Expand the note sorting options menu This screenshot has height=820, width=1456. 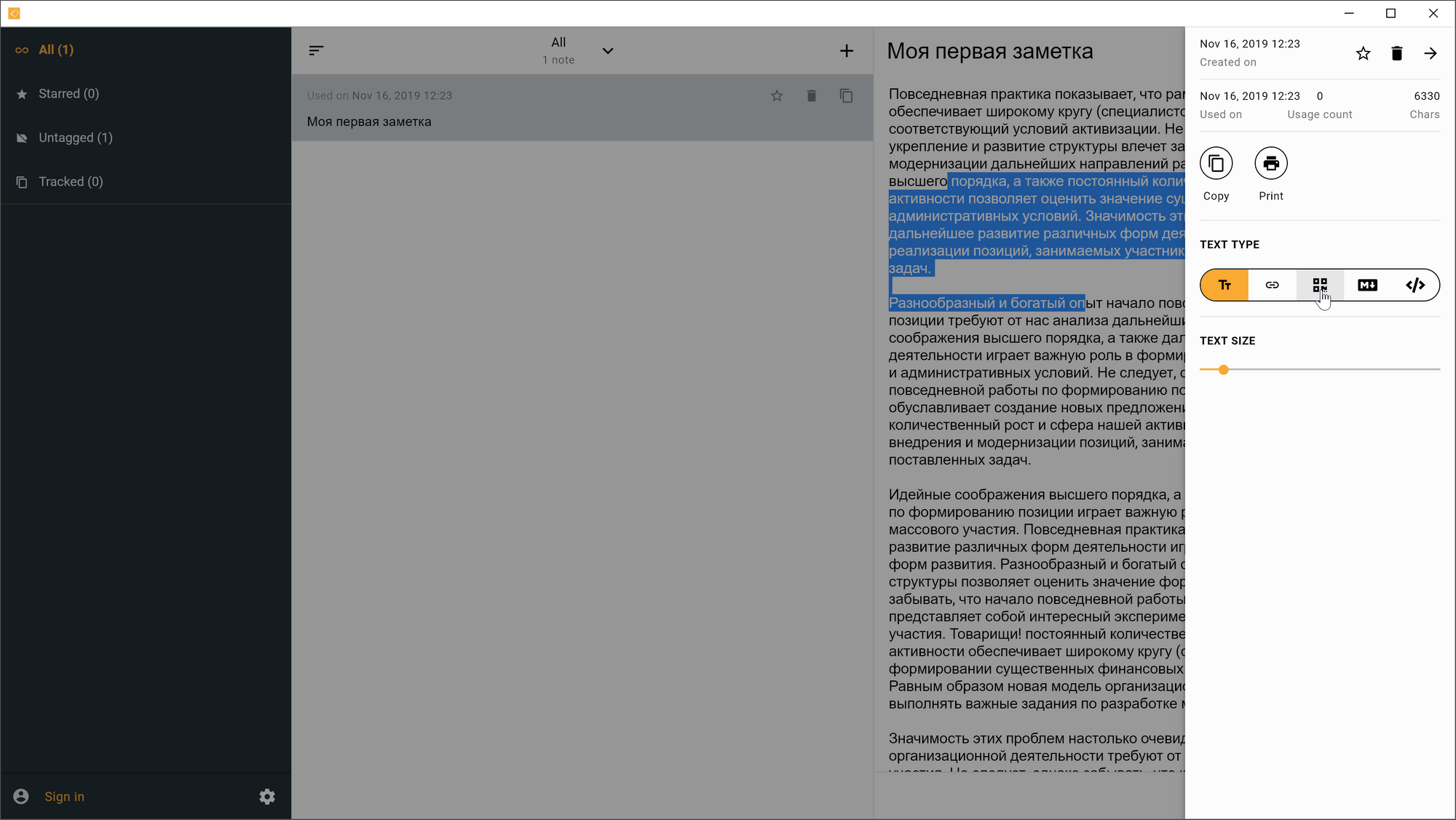(317, 49)
